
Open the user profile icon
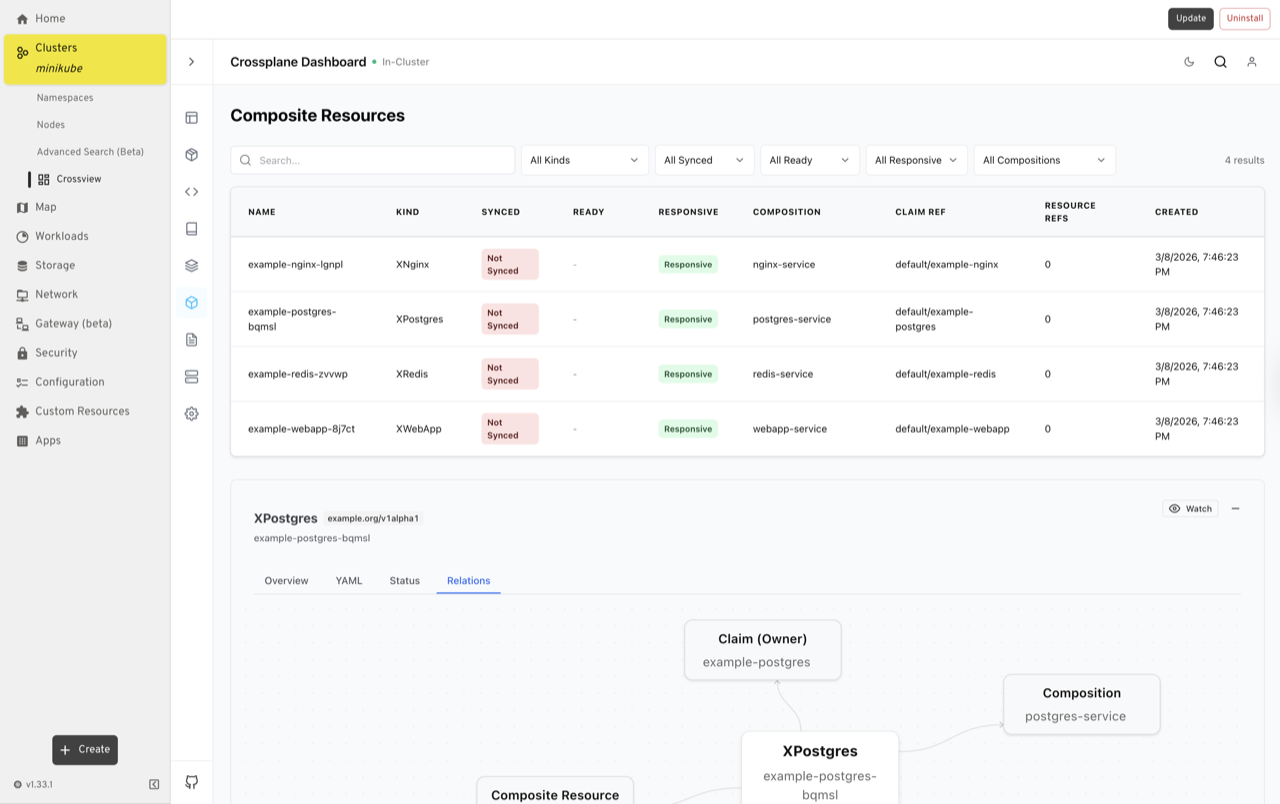click(x=1251, y=62)
